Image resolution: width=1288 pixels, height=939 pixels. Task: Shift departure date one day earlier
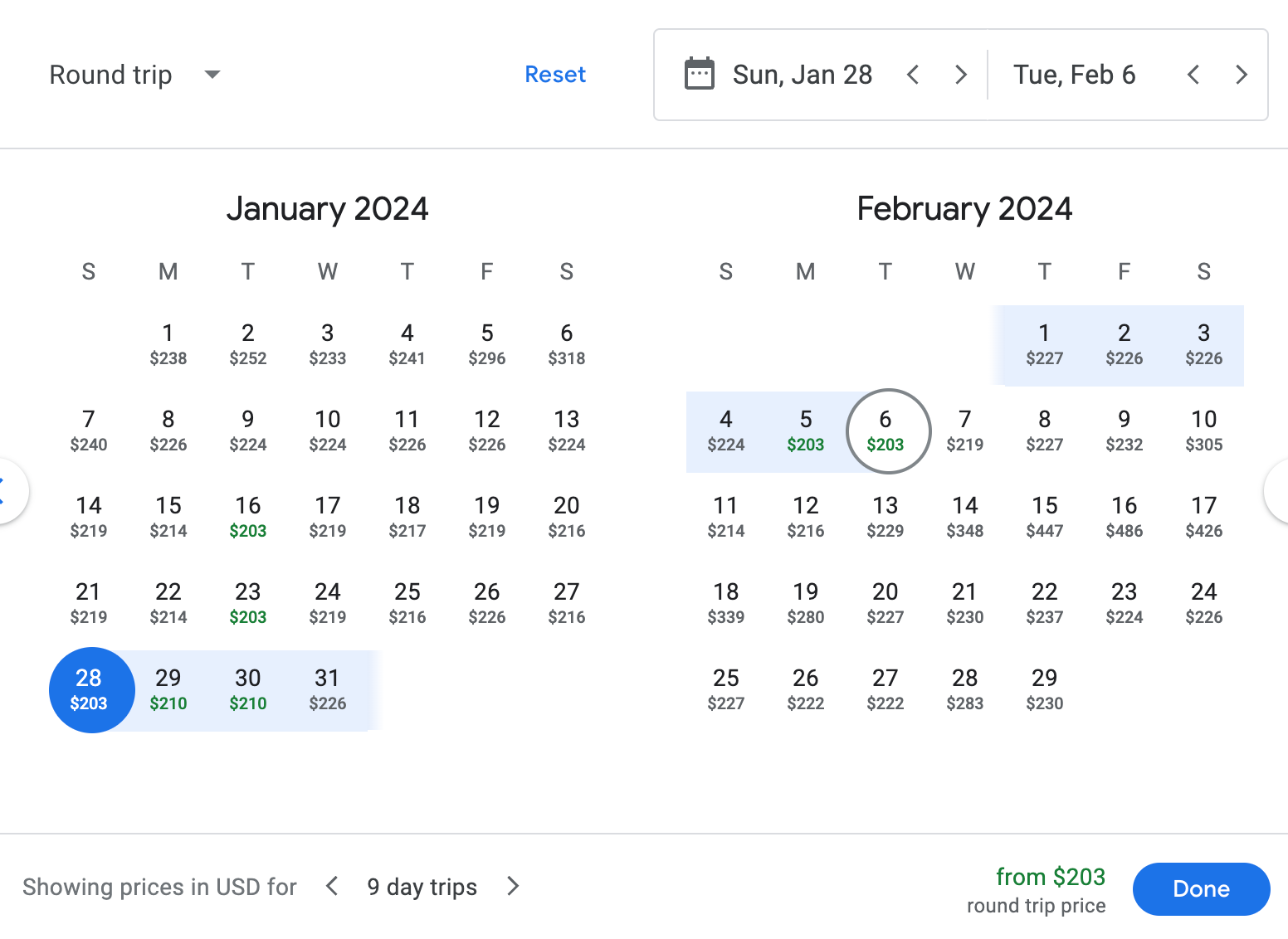(x=913, y=75)
